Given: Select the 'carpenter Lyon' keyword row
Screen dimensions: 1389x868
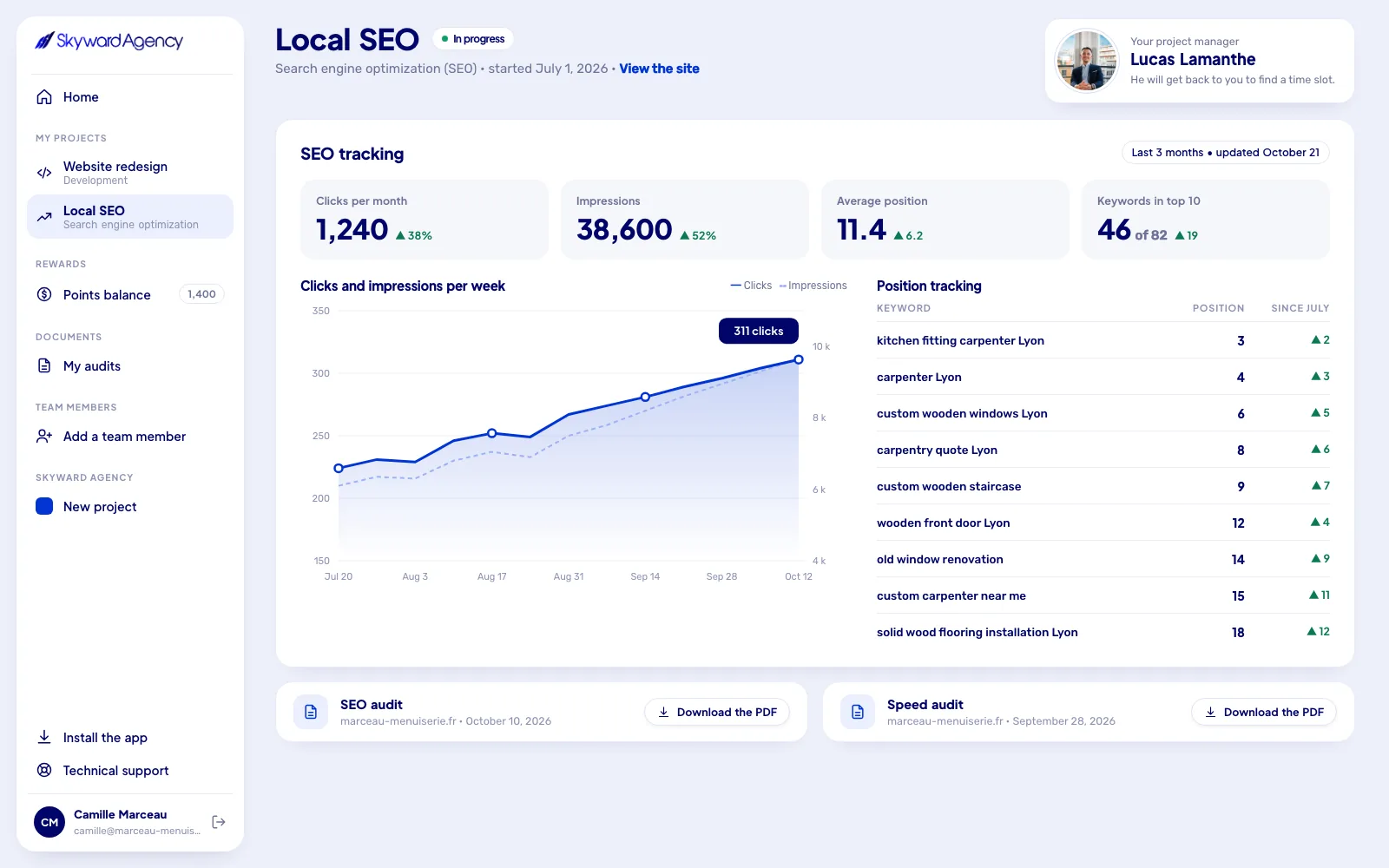Looking at the screenshot, I should point(1103,377).
